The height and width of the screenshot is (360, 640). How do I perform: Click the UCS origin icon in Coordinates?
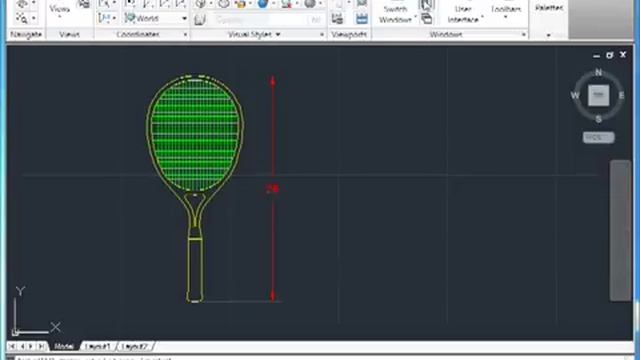tap(131, 4)
